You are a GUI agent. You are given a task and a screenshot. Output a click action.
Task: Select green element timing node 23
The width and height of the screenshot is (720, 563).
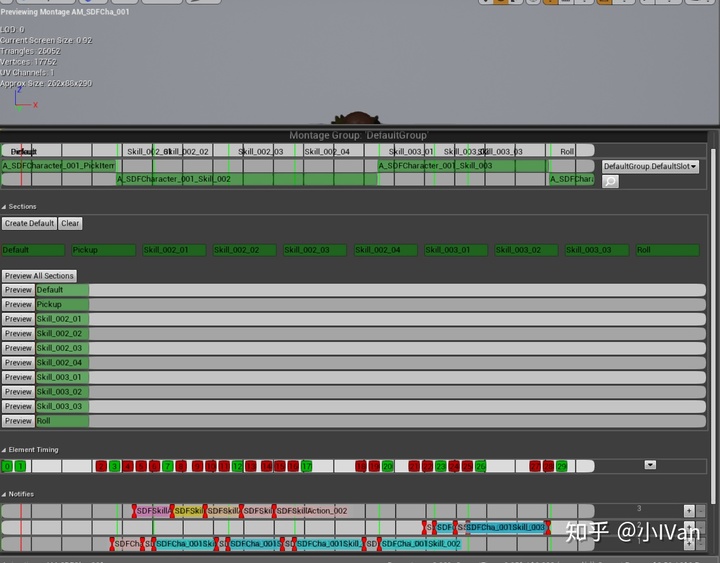pyautogui.click(x=440, y=467)
